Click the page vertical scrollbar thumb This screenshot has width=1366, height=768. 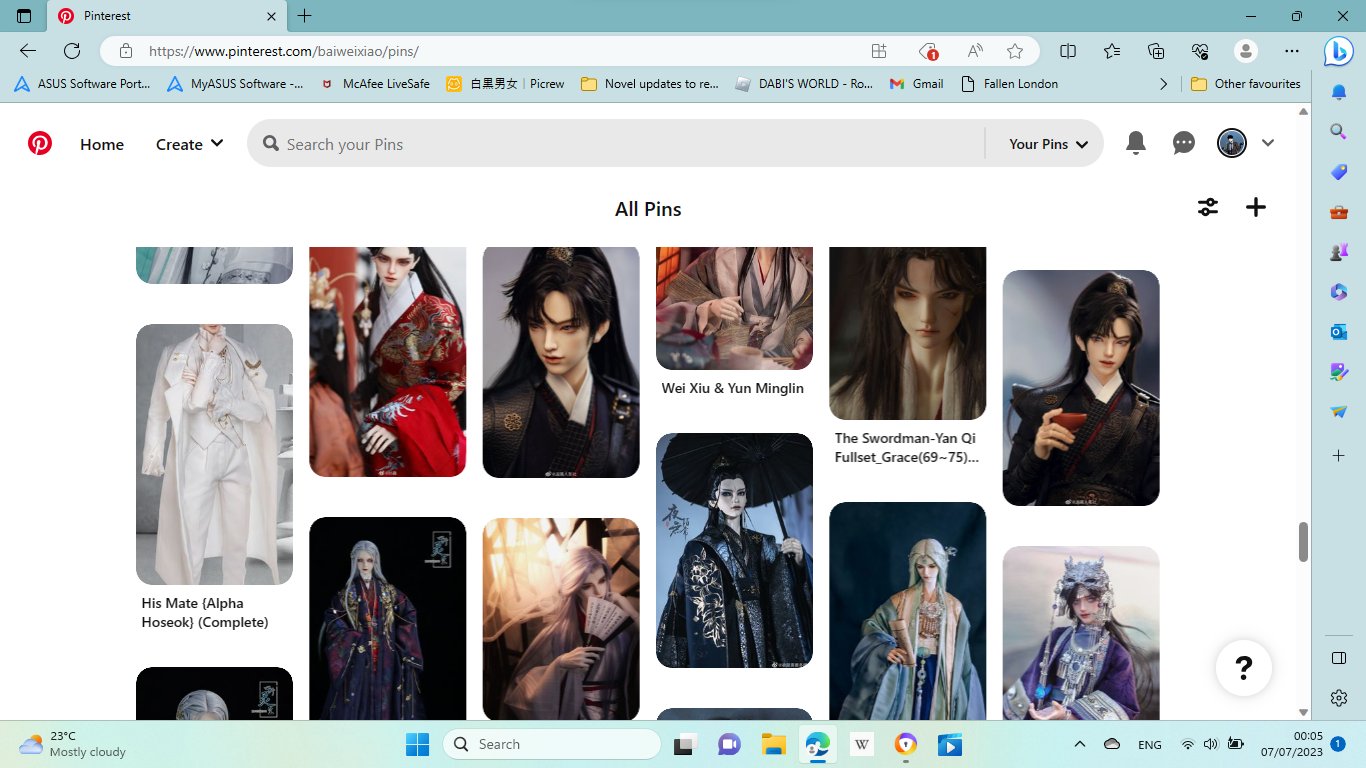tap(1303, 541)
